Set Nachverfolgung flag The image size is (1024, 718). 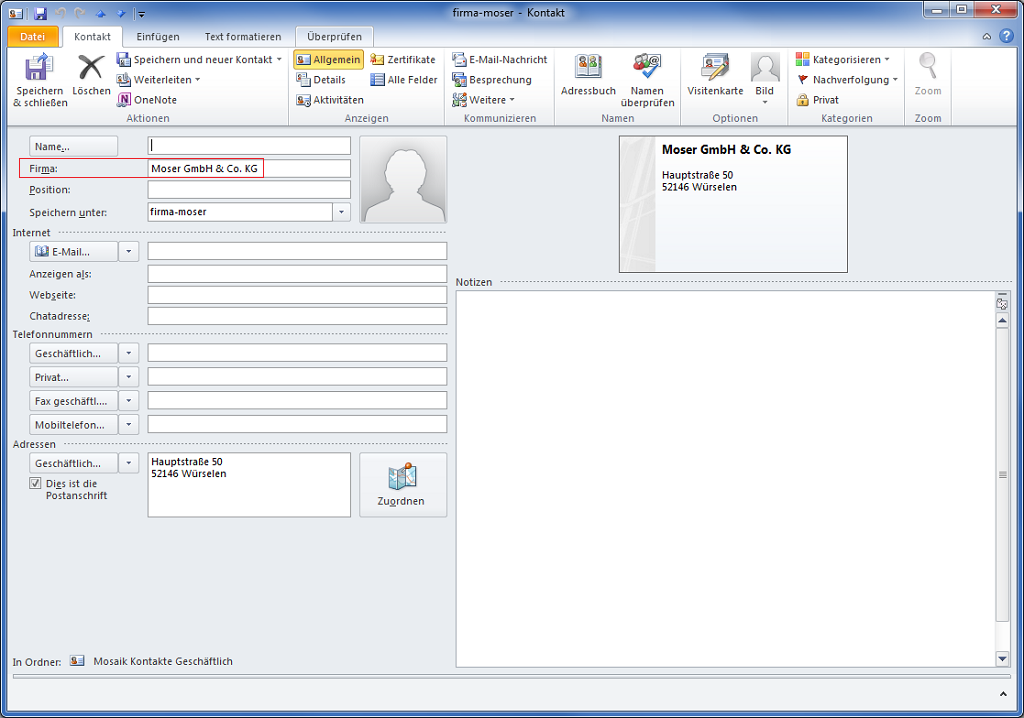point(847,80)
